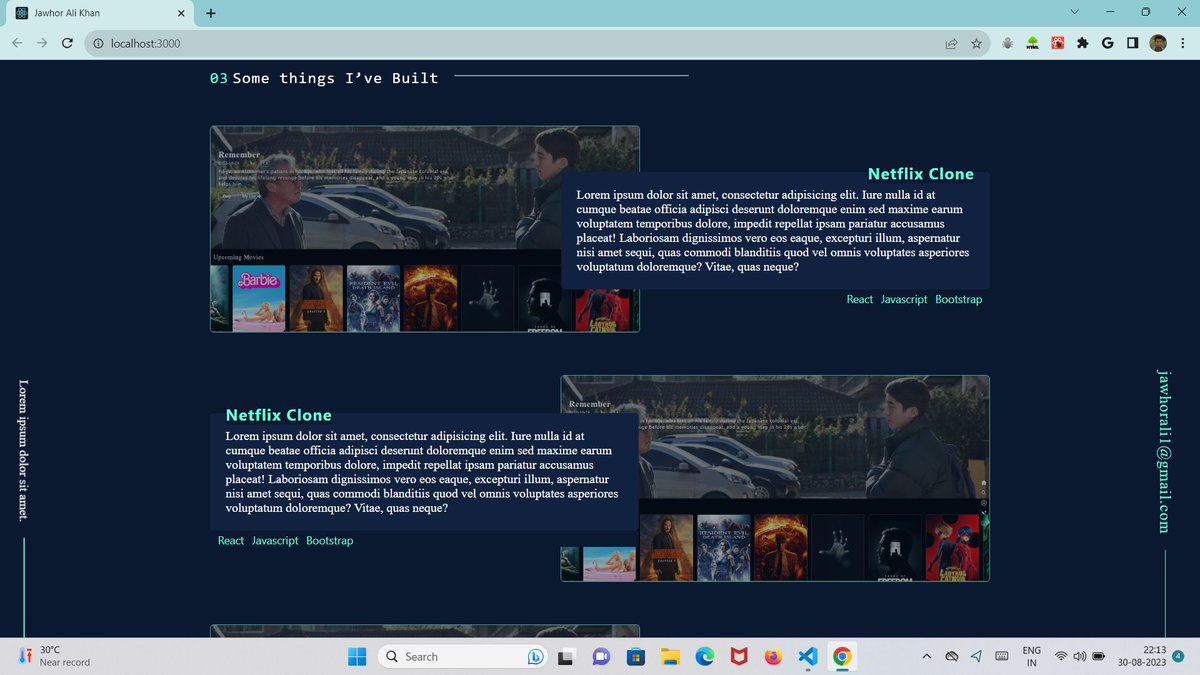
Task: Click the location arrow tray icon
Action: [976, 657]
